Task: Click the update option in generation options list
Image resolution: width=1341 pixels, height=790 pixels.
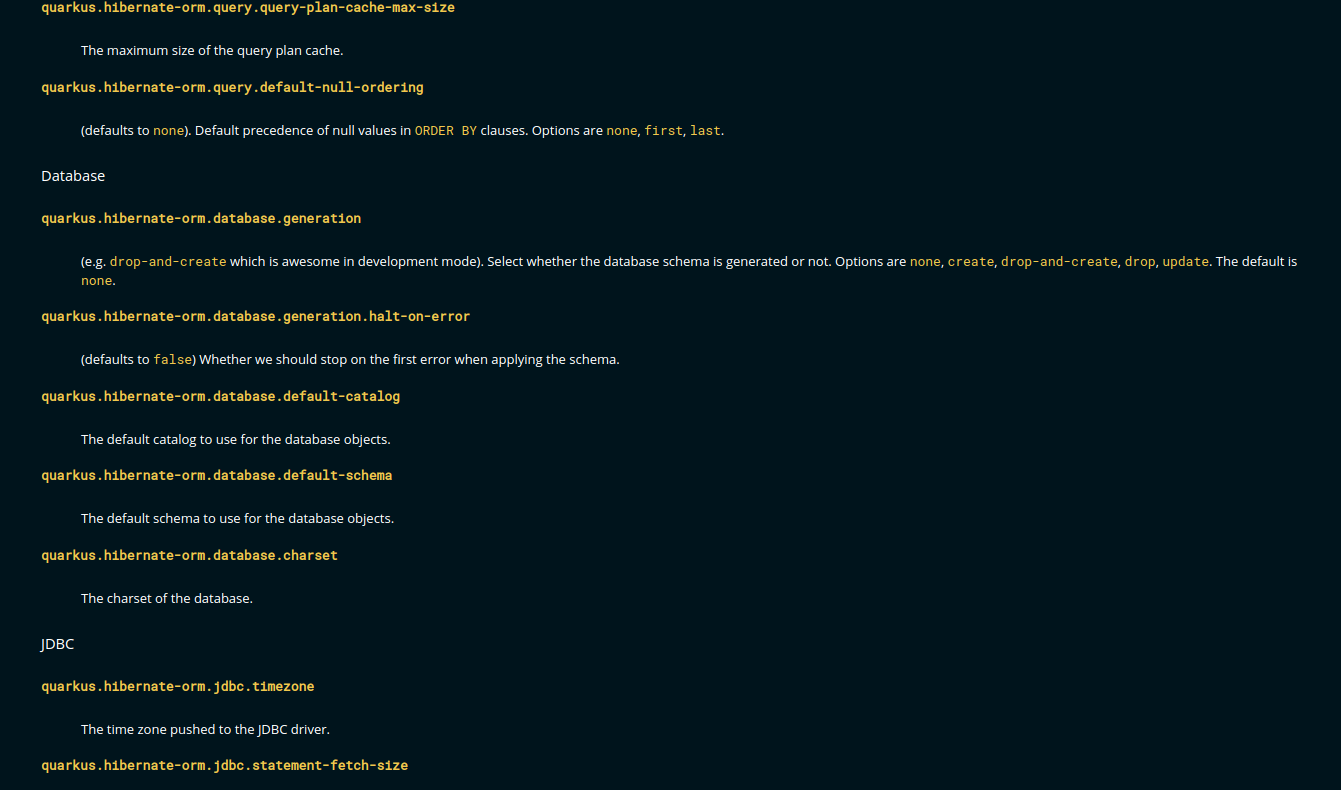Action: tap(1186, 261)
